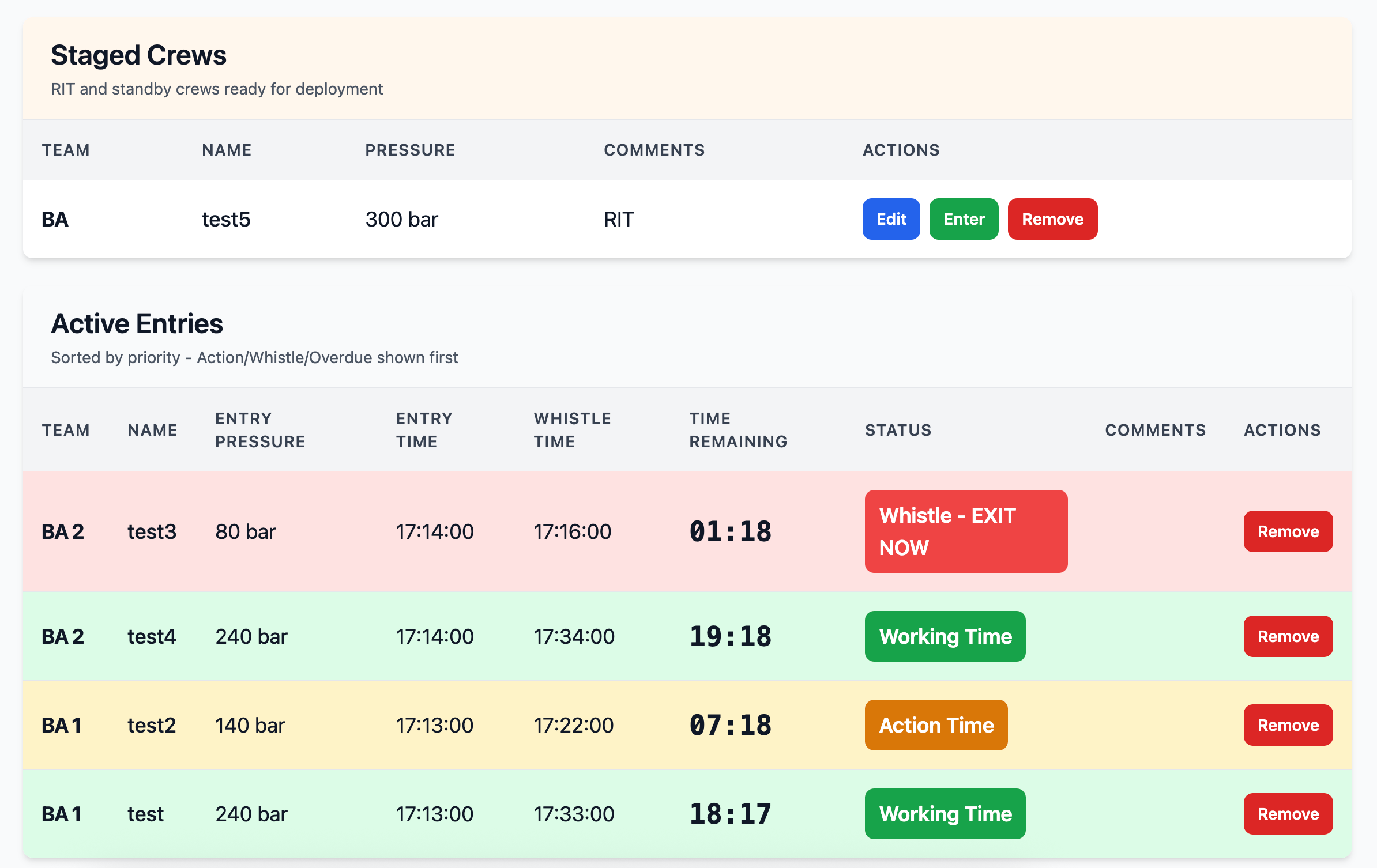Image resolution: width=1377 pixels, height=868 pixels.
Task: Click Time Remaining column header
Action: pos(738,430)
